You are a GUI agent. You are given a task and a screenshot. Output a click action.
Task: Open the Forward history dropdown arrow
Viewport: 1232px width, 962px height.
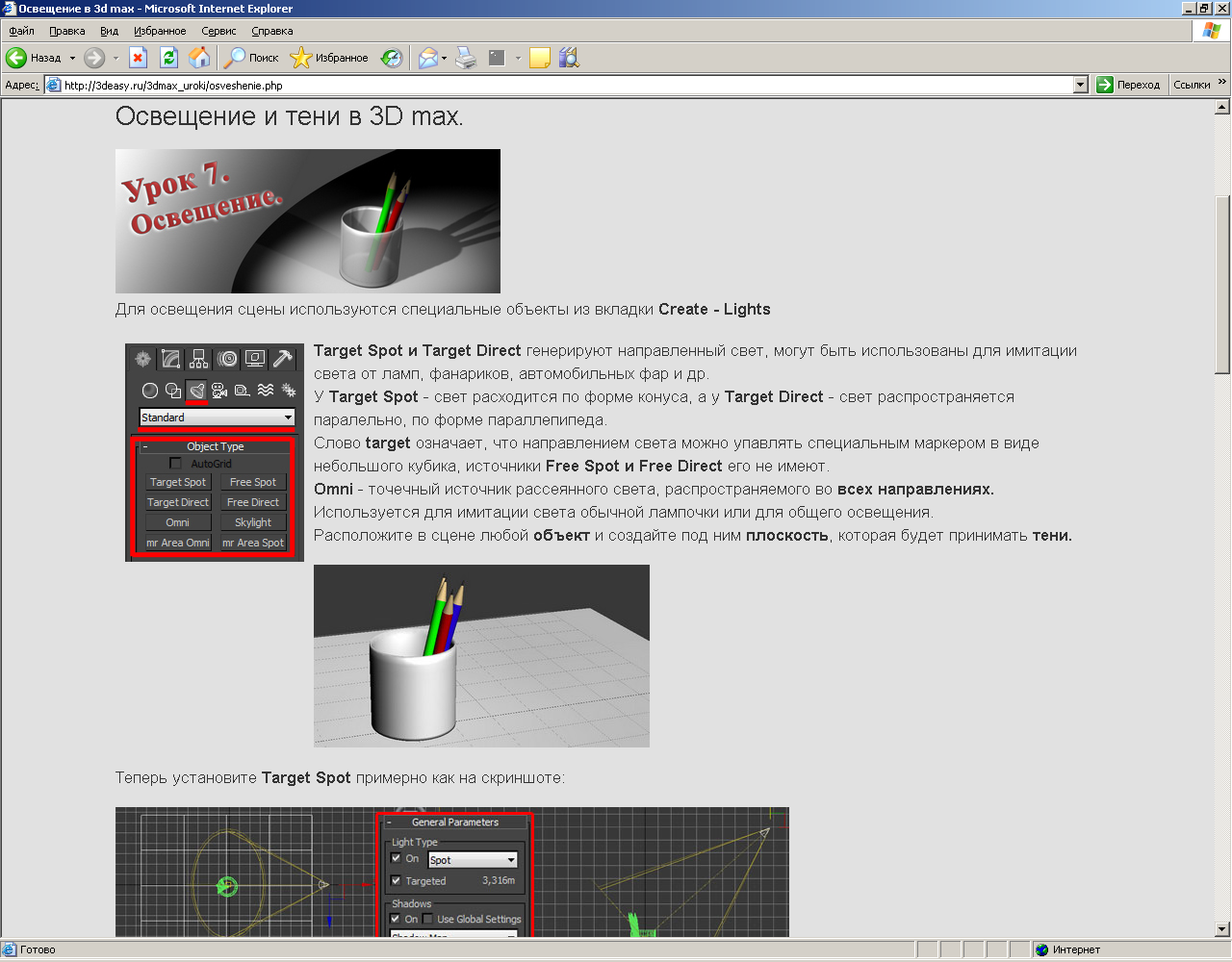(x=115, y=58)
